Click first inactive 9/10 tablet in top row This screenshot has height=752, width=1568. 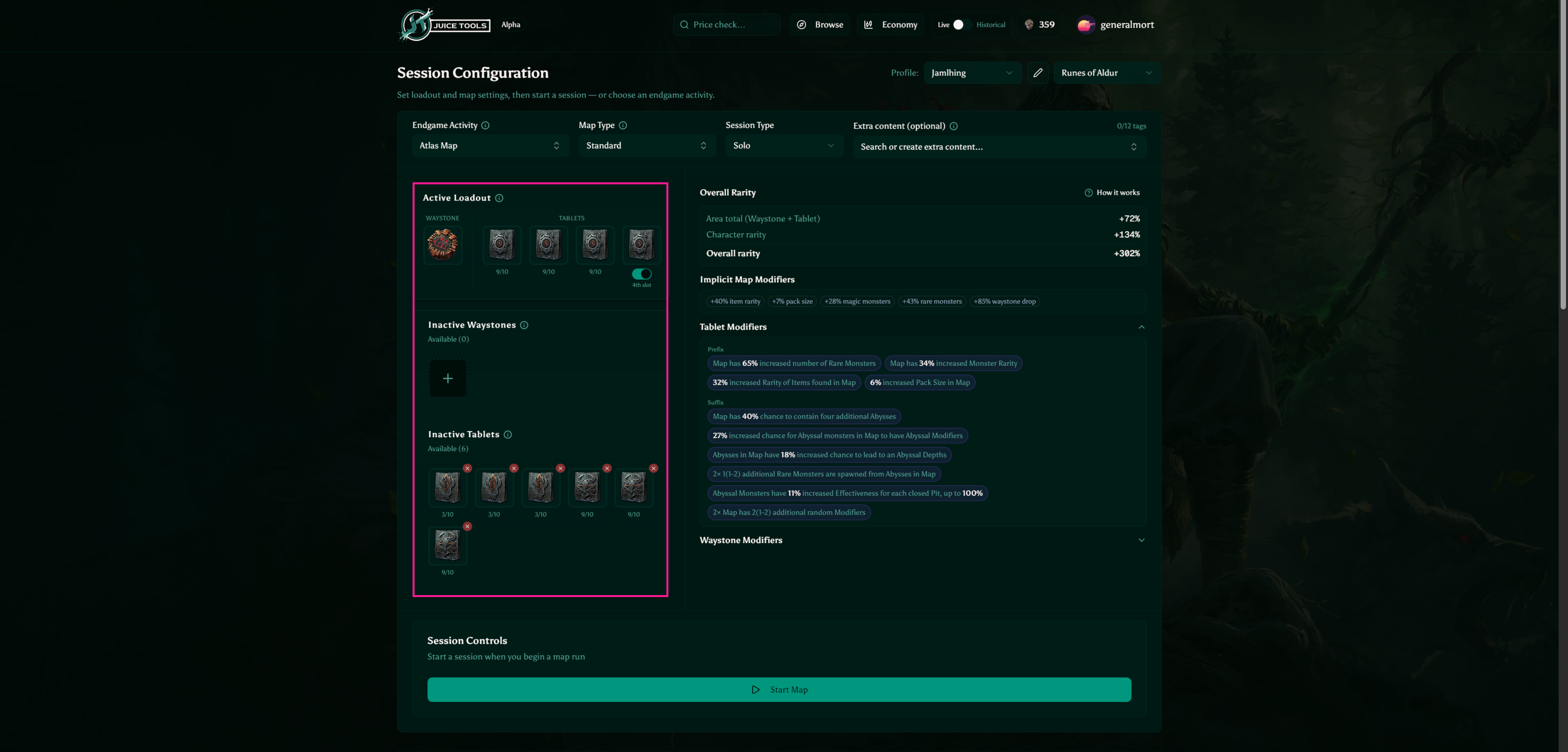point(587,487)
